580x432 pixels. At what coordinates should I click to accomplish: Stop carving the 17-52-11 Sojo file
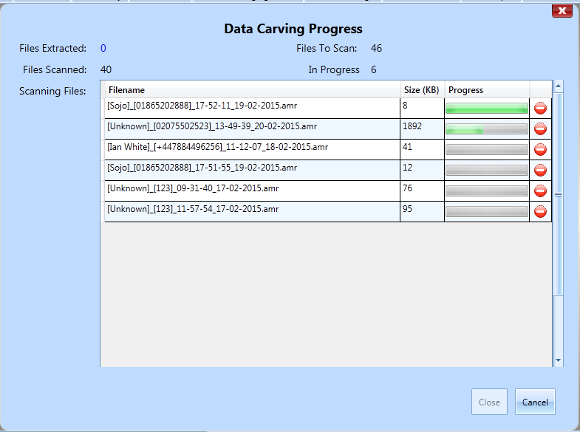pyautogui.click(x=540, y=108)
